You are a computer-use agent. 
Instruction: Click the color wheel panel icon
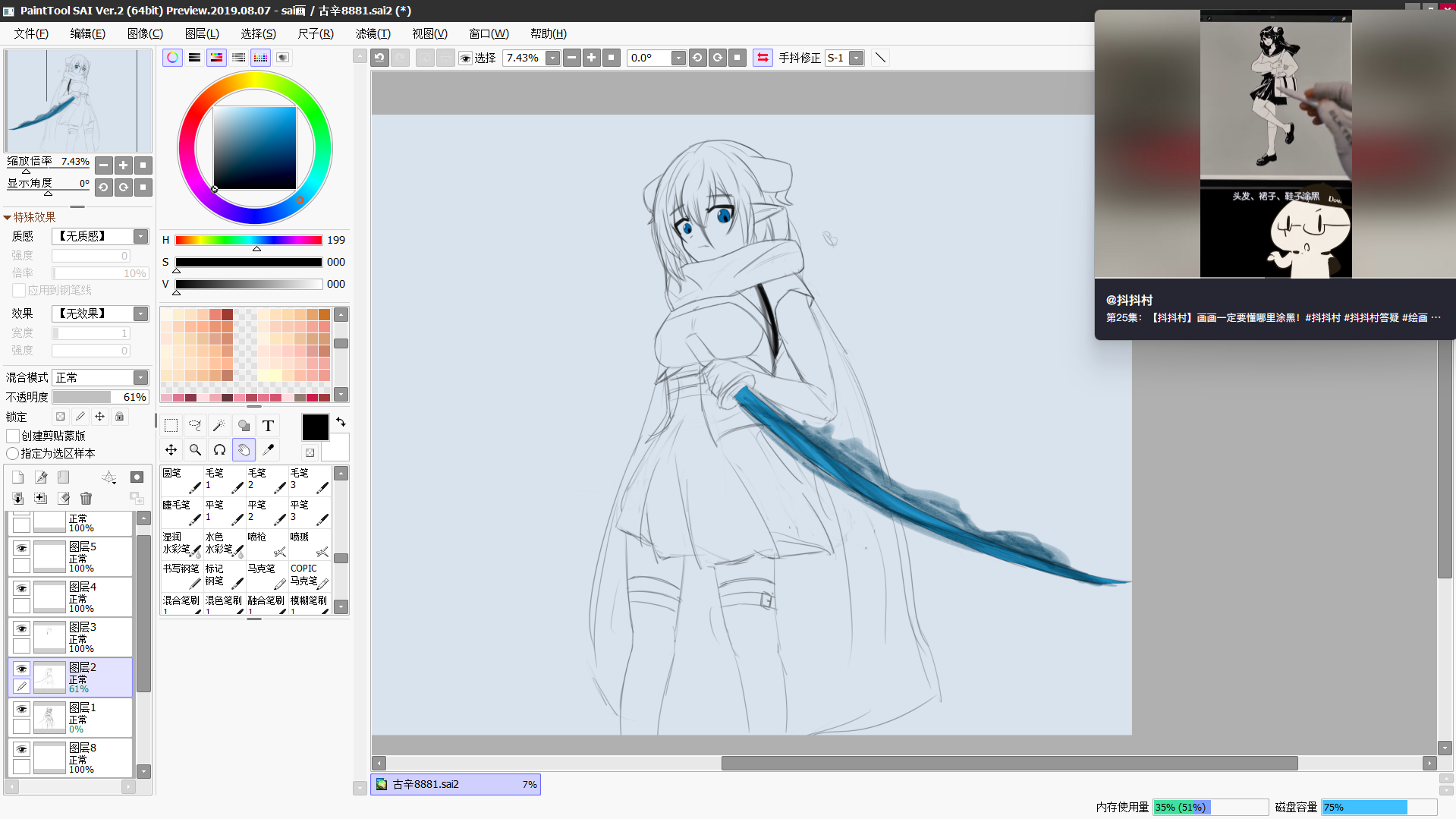(172, 58)
